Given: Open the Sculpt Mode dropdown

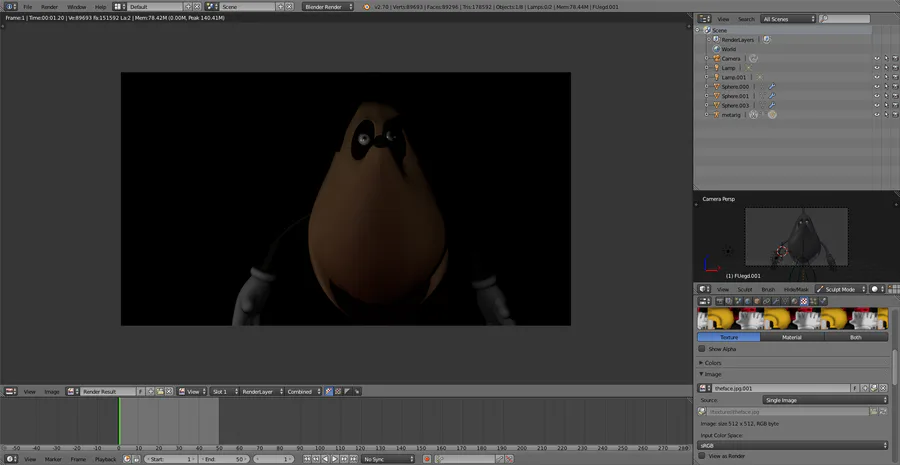Looking at the screenshot, I should click(839, 289).
